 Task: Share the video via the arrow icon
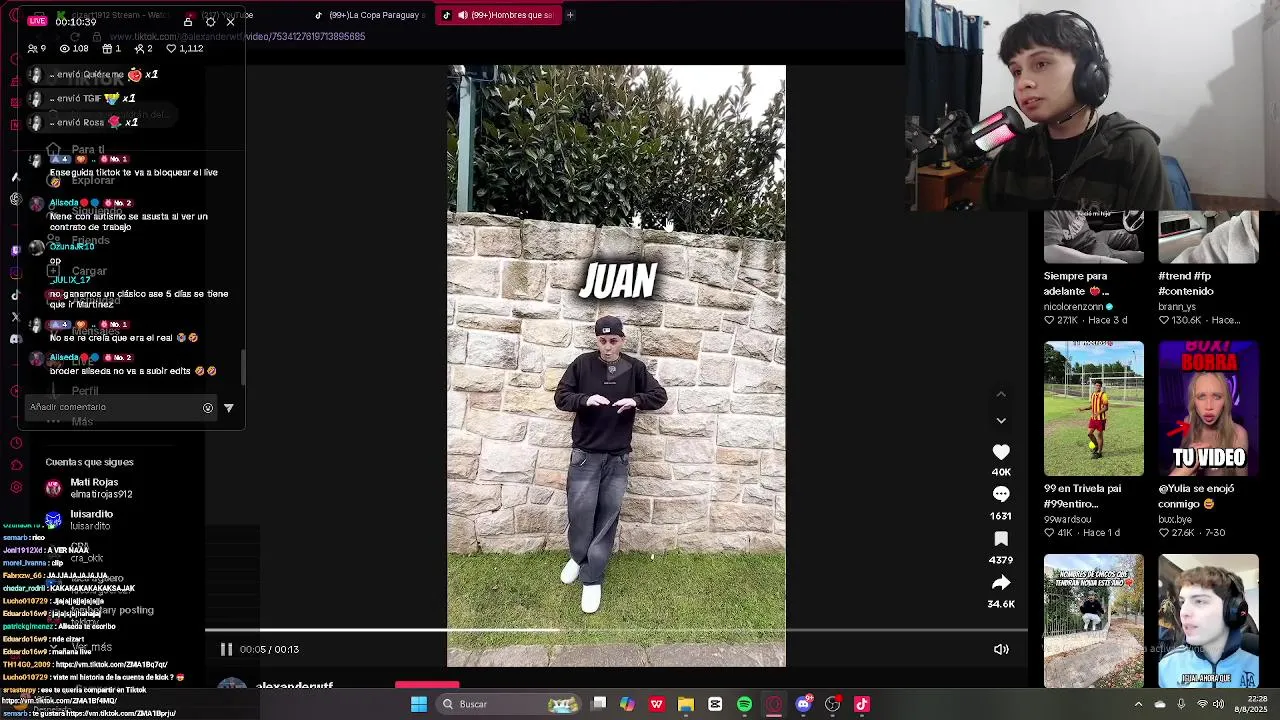click(x=1001, y=582)
